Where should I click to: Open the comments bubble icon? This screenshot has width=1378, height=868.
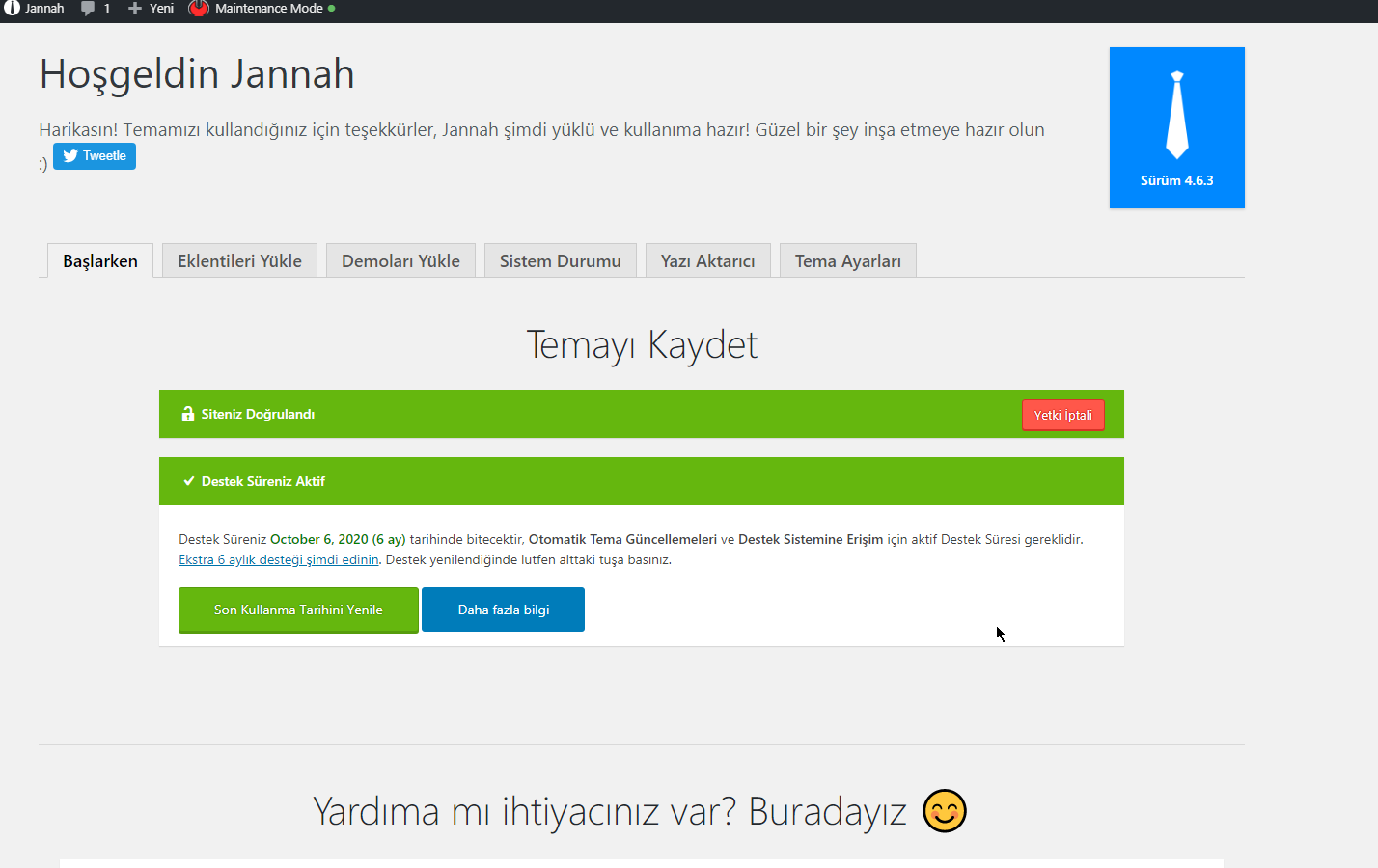click(88, 9)
